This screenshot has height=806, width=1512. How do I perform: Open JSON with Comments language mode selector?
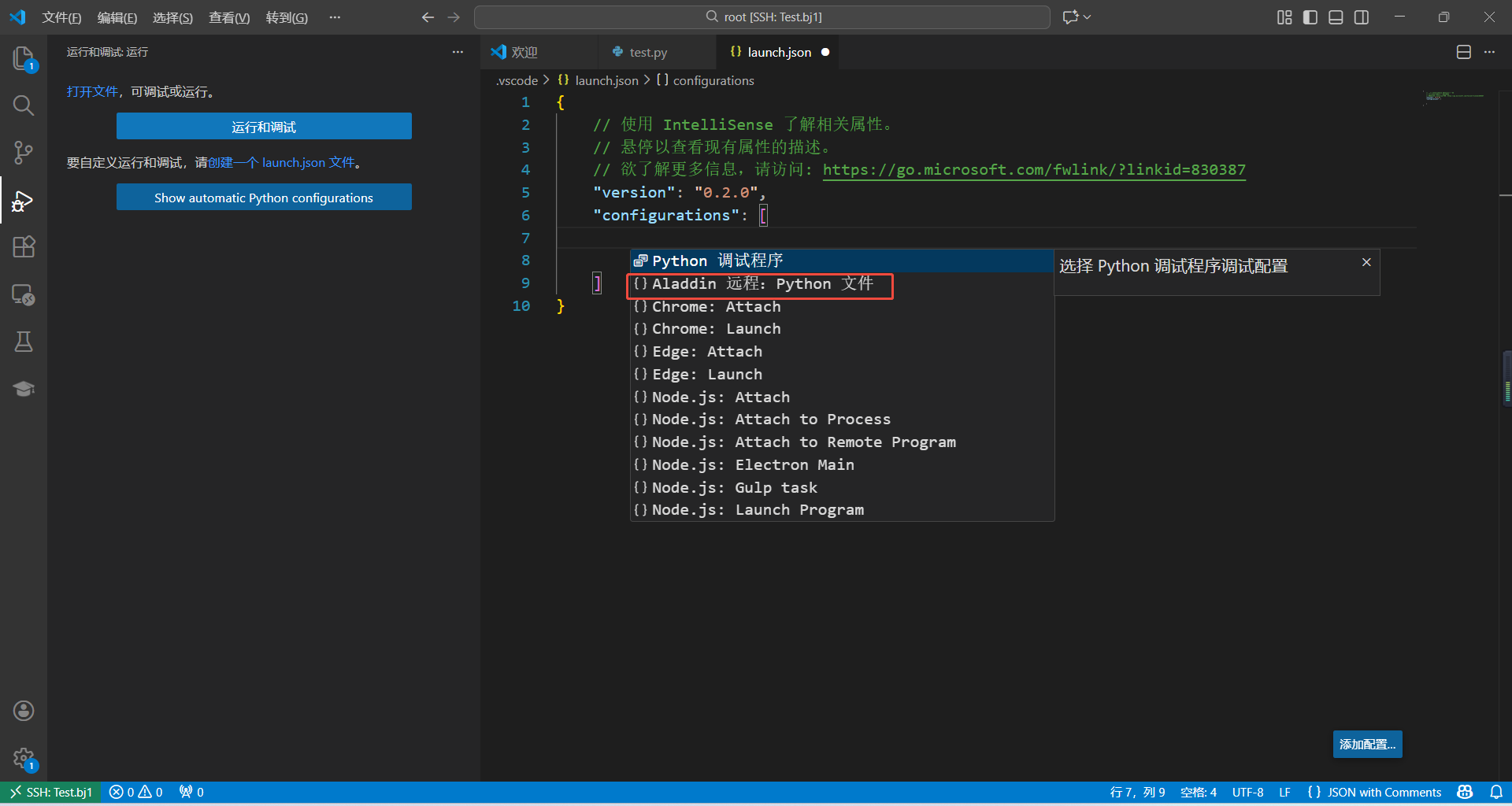pyautogui.click(x=1374, y=792)
